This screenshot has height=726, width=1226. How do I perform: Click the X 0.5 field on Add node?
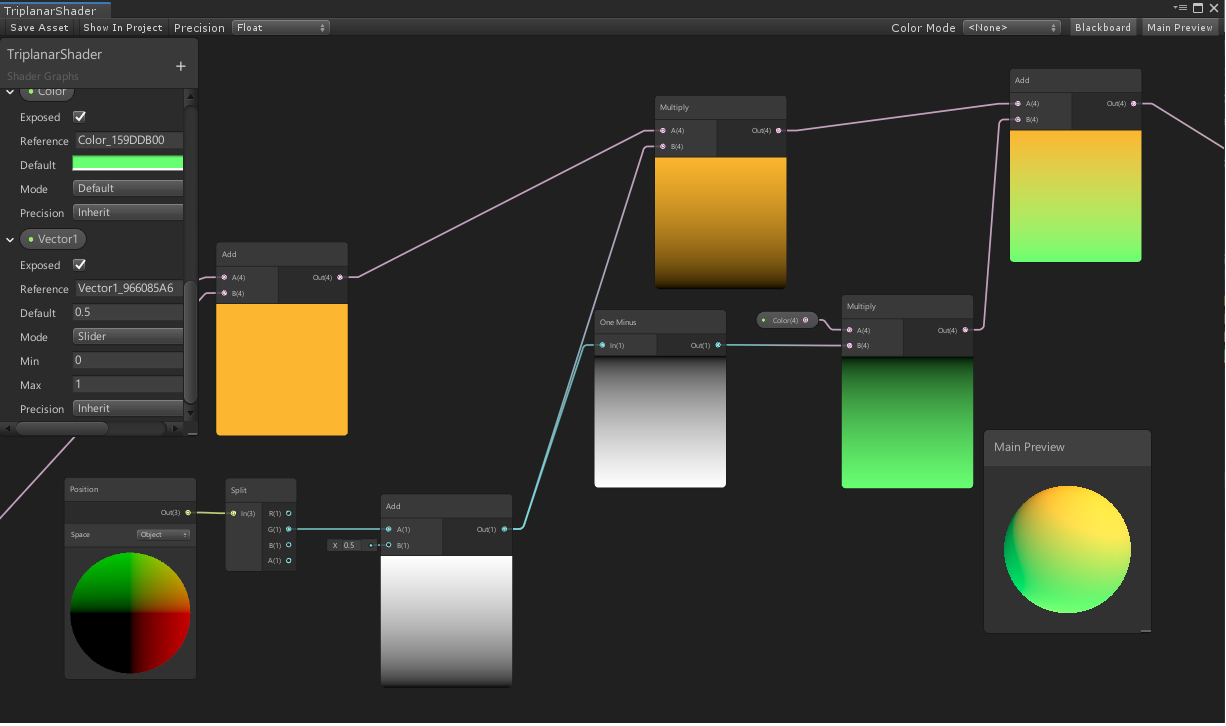click(x=351, y=545)
